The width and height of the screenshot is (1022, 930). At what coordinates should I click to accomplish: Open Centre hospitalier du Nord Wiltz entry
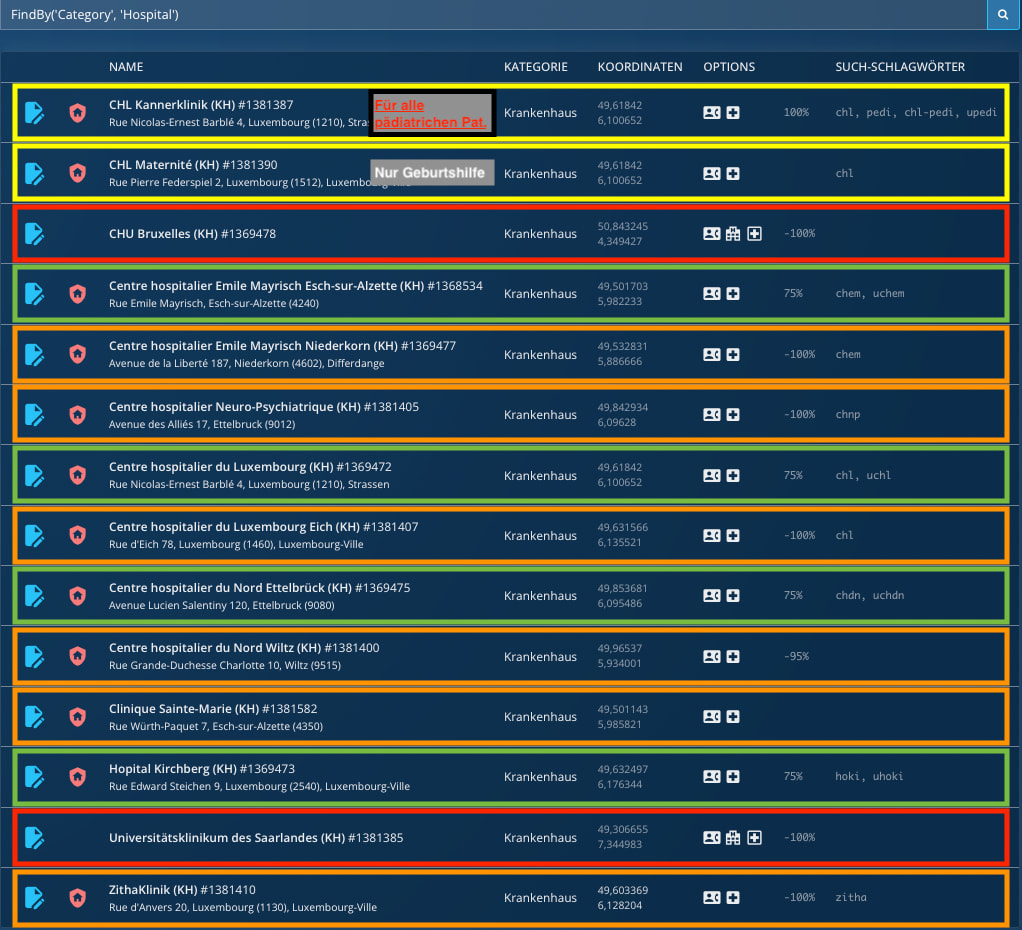coord(244,648)
